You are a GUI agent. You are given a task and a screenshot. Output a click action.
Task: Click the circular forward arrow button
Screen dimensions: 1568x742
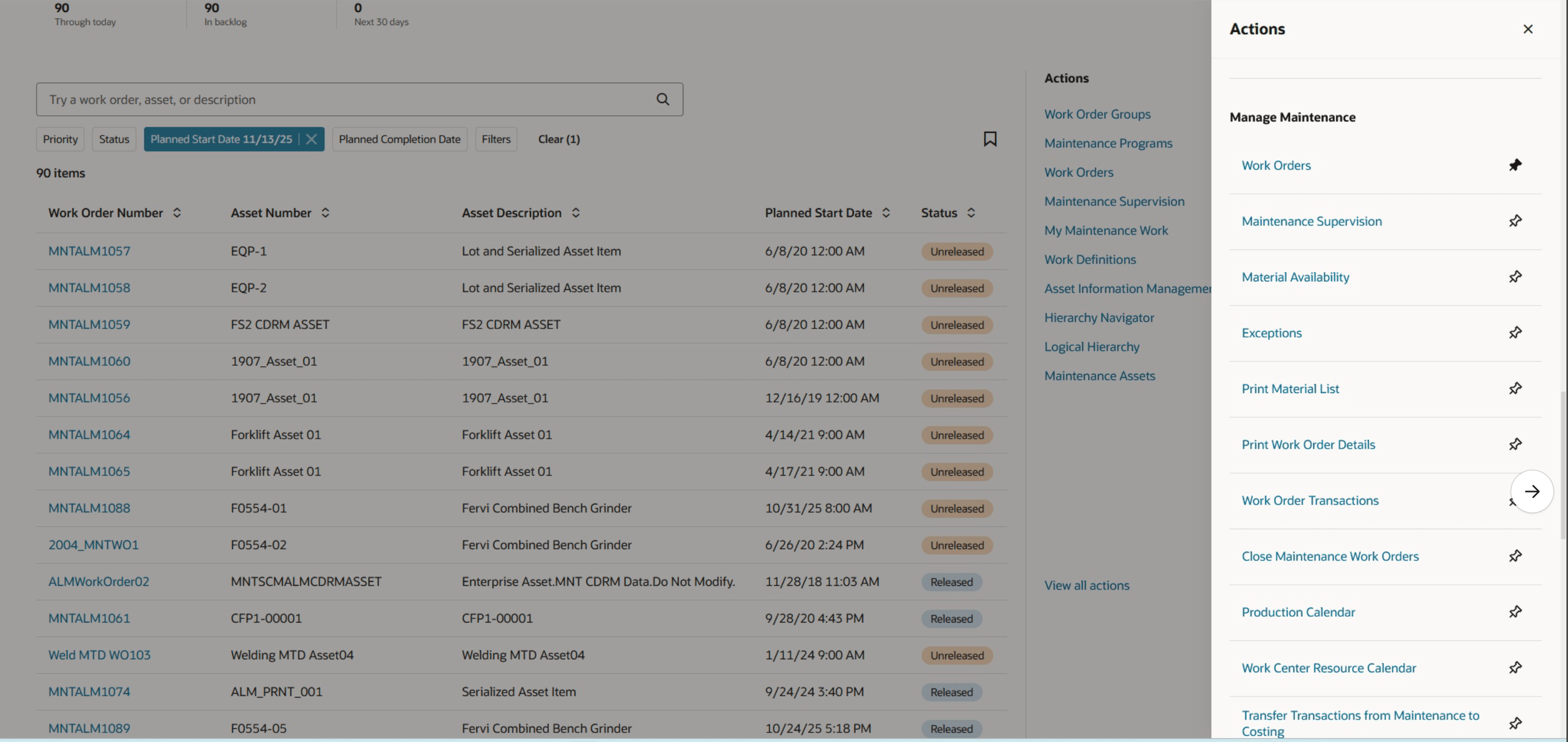[1532, 491]
